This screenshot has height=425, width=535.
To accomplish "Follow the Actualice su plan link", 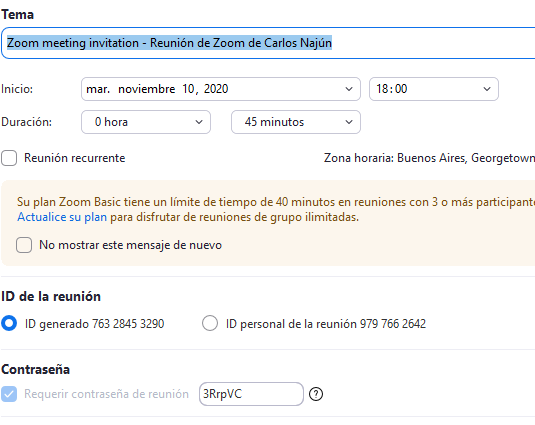I will coord(62,217).
